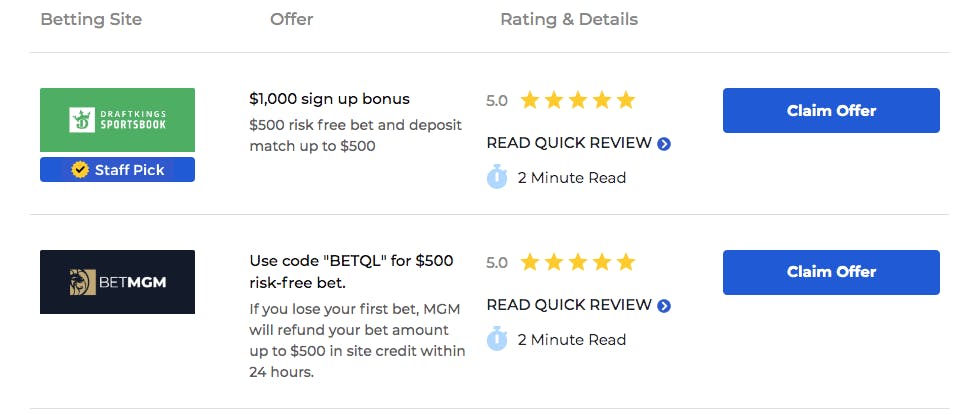Click the Staff Pick badge
Viewport: 979px width, 415px height.
tap(117, 170)
